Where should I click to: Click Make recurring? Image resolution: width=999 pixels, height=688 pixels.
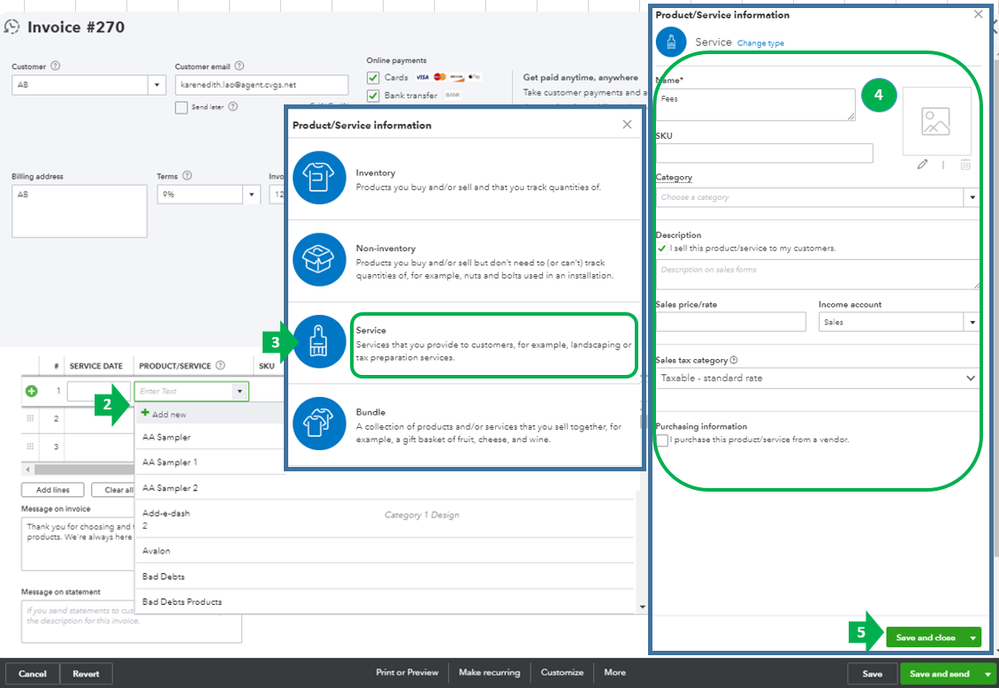(x=489, y=672)
